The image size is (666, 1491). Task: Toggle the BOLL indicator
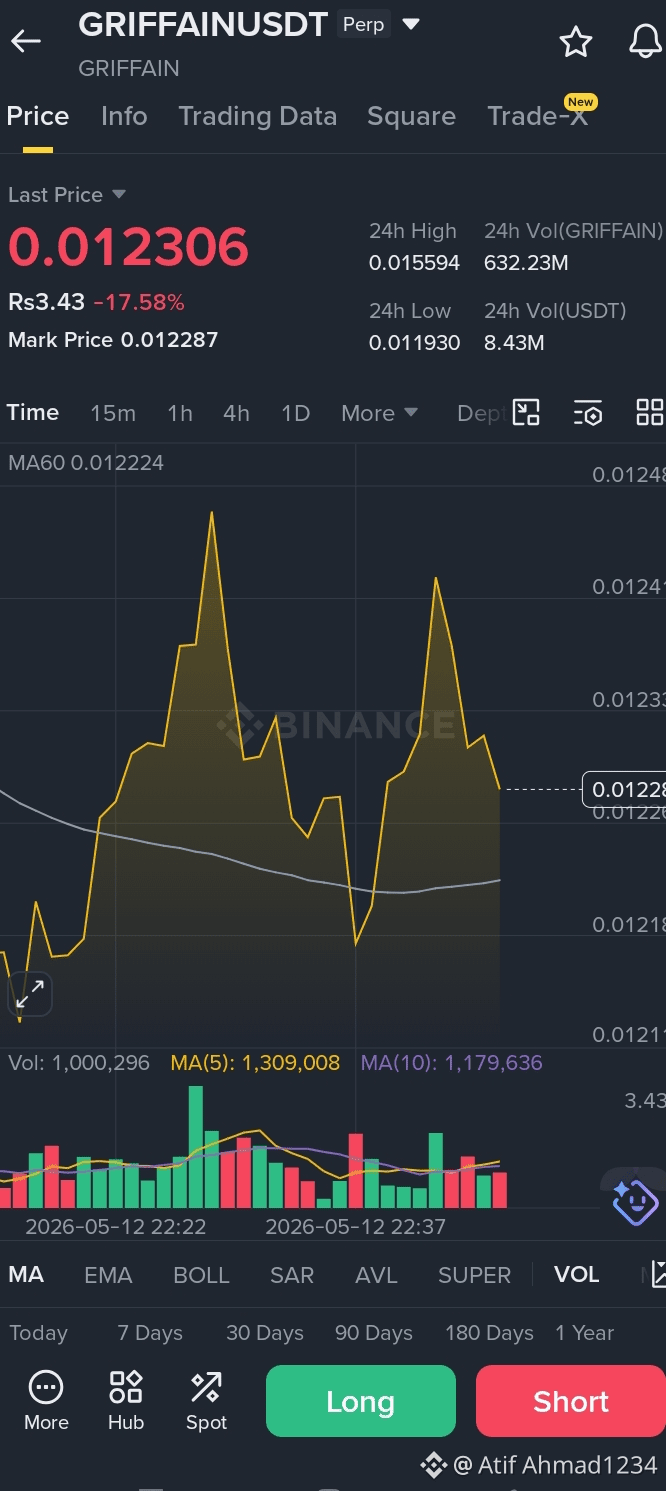(x=201, y=1275)
